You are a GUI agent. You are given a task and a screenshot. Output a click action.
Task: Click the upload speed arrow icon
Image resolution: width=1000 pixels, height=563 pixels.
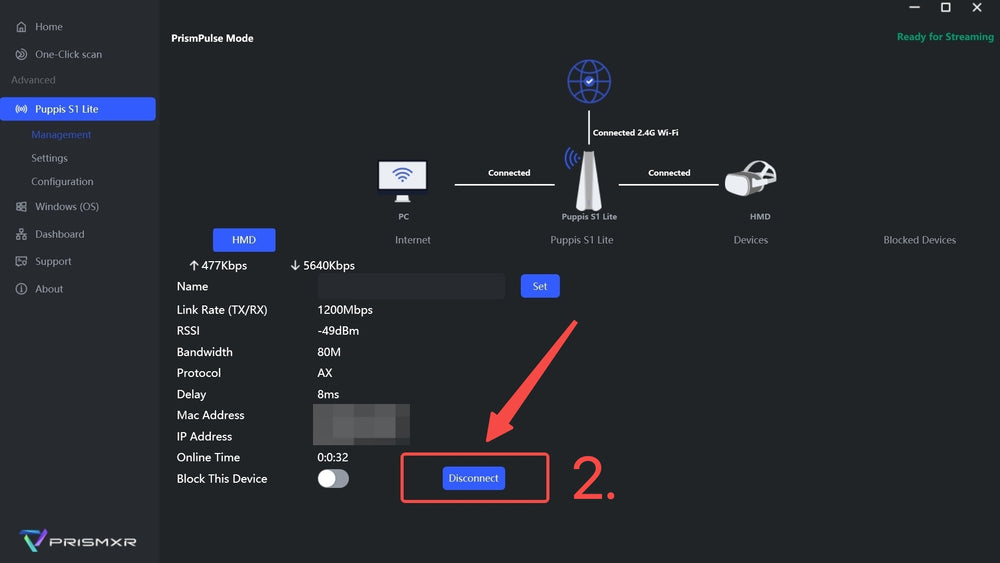tap(193, 265)
